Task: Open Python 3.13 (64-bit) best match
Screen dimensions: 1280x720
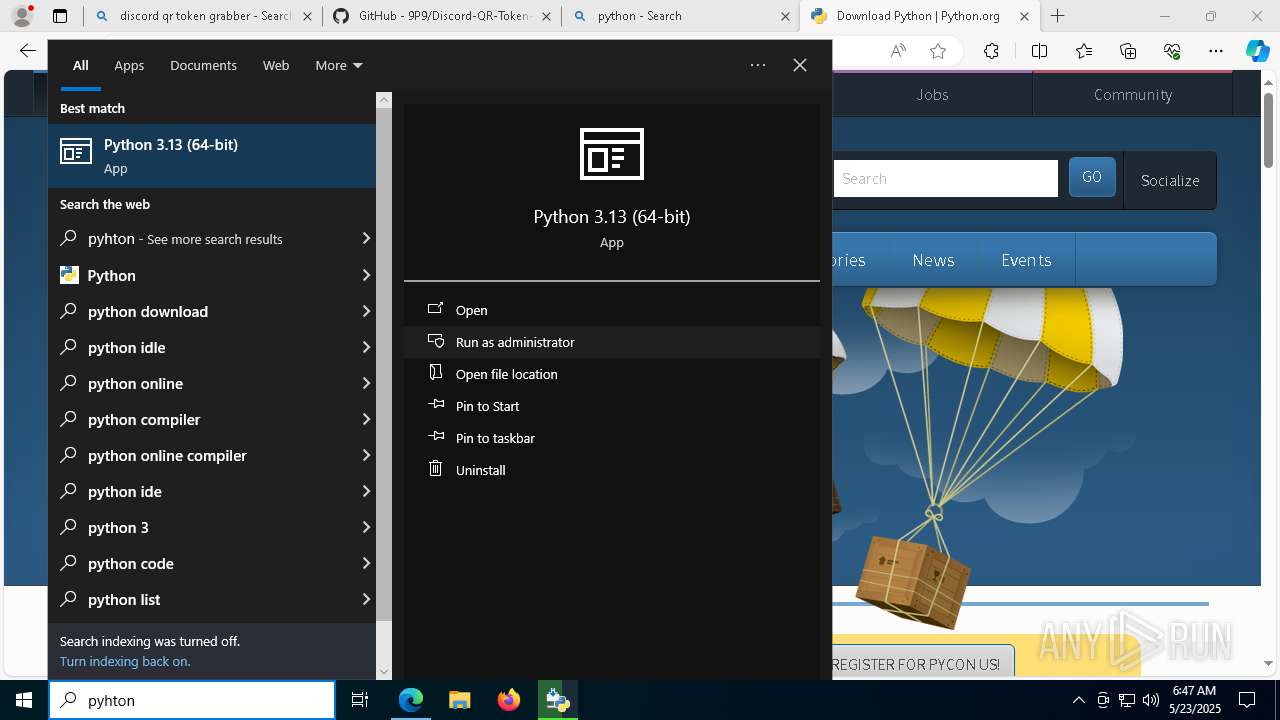Action: point(212,155)
